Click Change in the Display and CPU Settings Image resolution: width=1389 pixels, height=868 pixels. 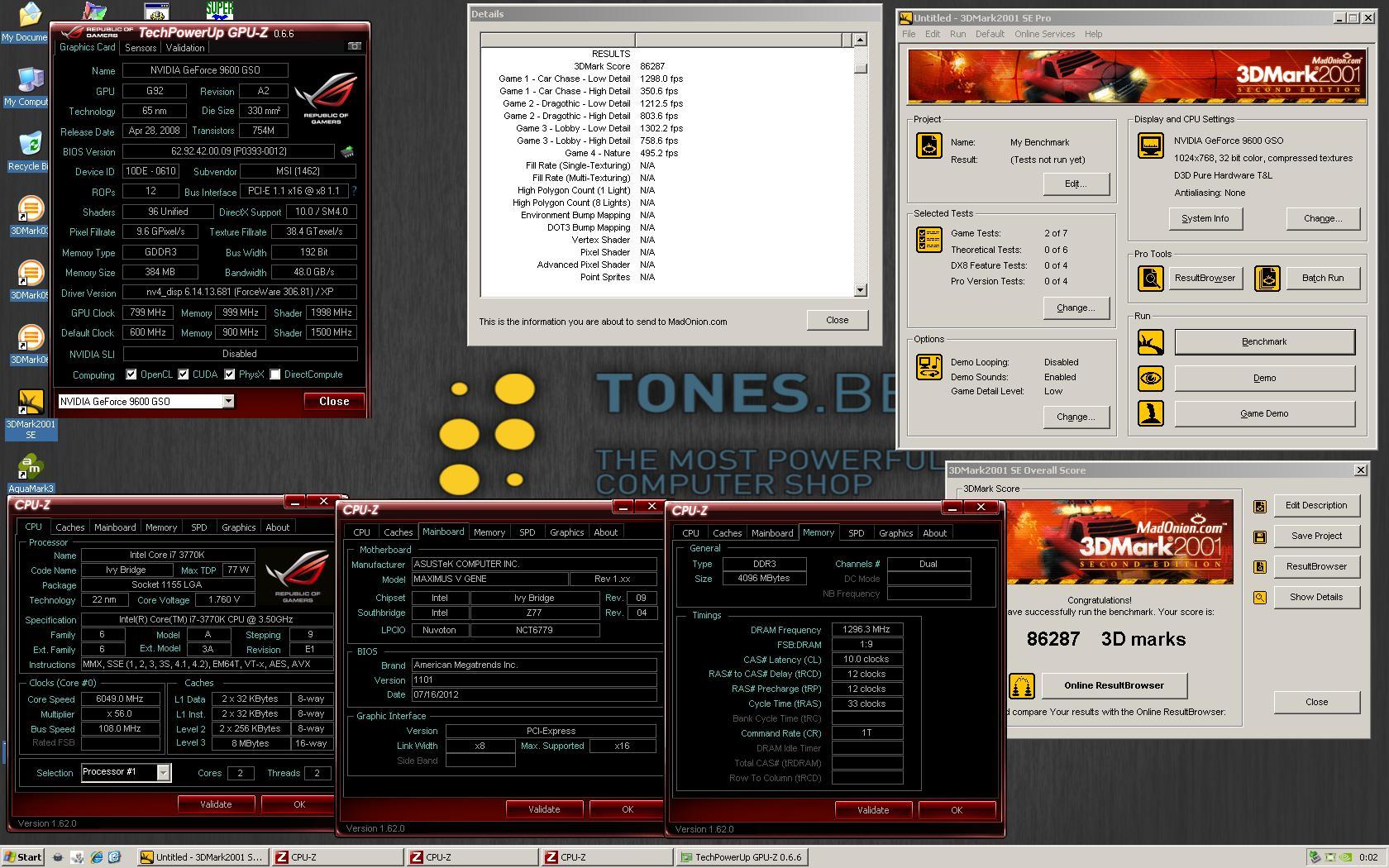pos(1323,218)
